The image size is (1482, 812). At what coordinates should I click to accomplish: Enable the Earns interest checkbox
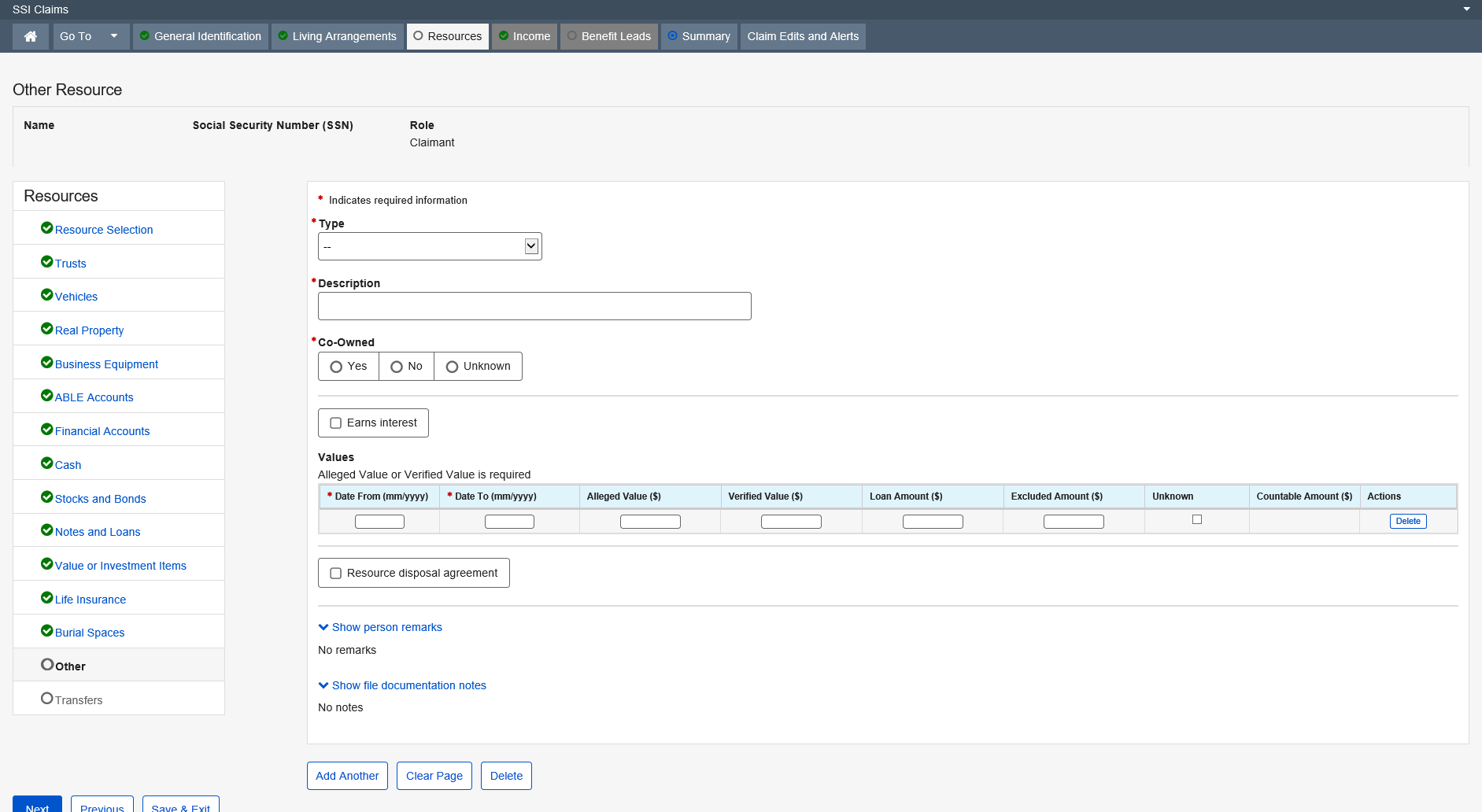click(336, 423)
